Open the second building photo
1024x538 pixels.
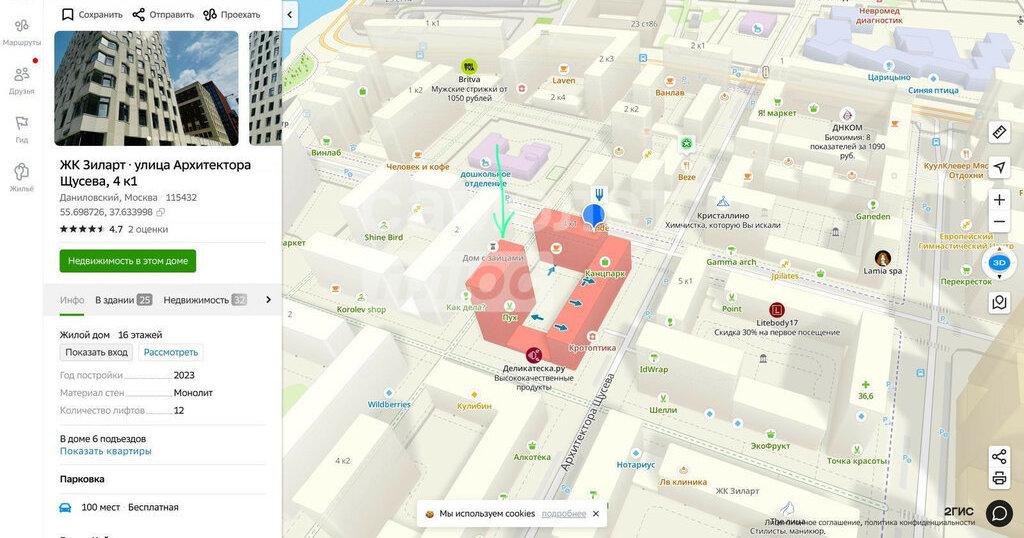click(265, 88)
